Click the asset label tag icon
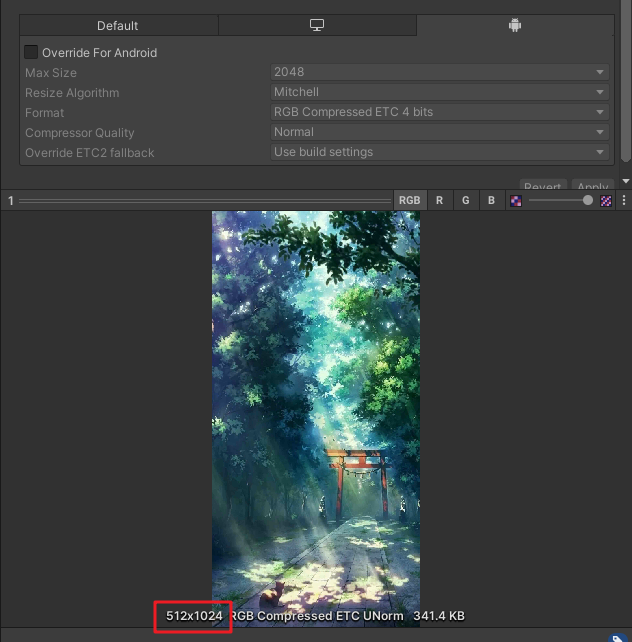This screenshot has height=642, width=632. [x=618, y=638]
